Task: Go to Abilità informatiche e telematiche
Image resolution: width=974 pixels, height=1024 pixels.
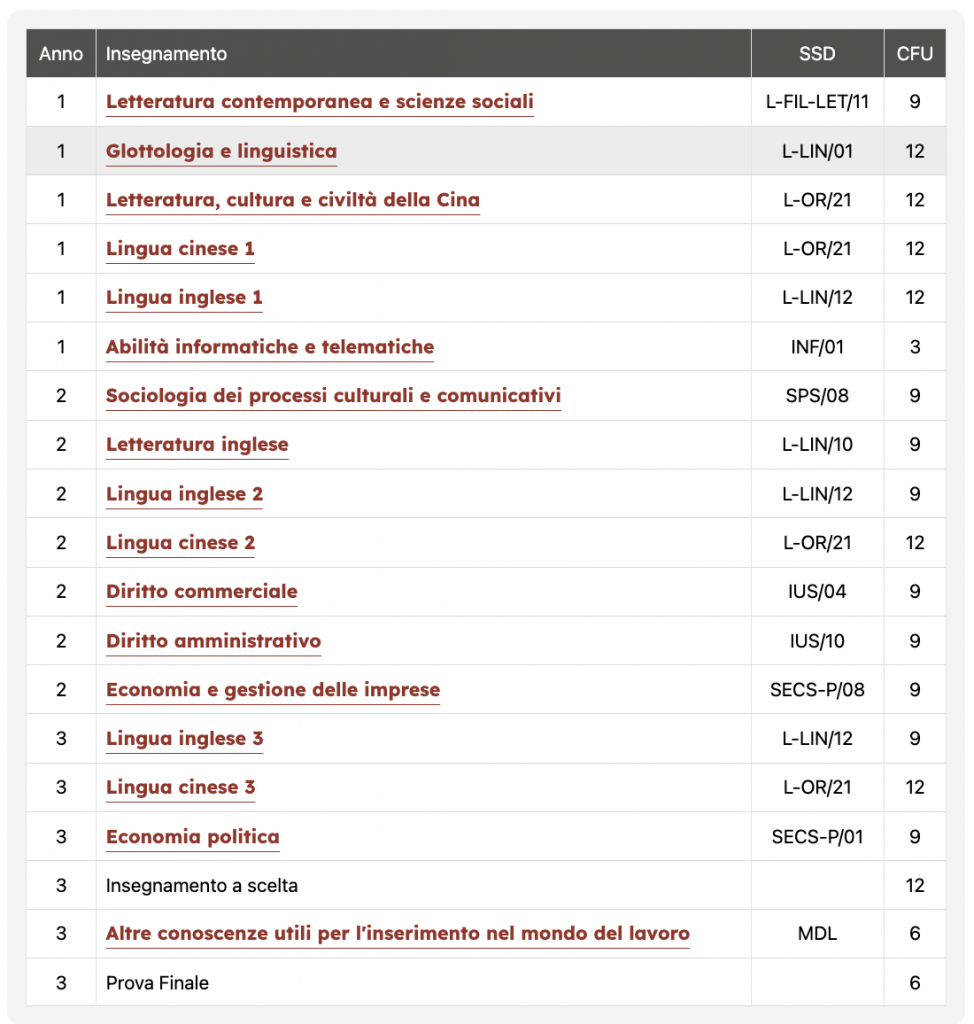Action: point(270,347)
